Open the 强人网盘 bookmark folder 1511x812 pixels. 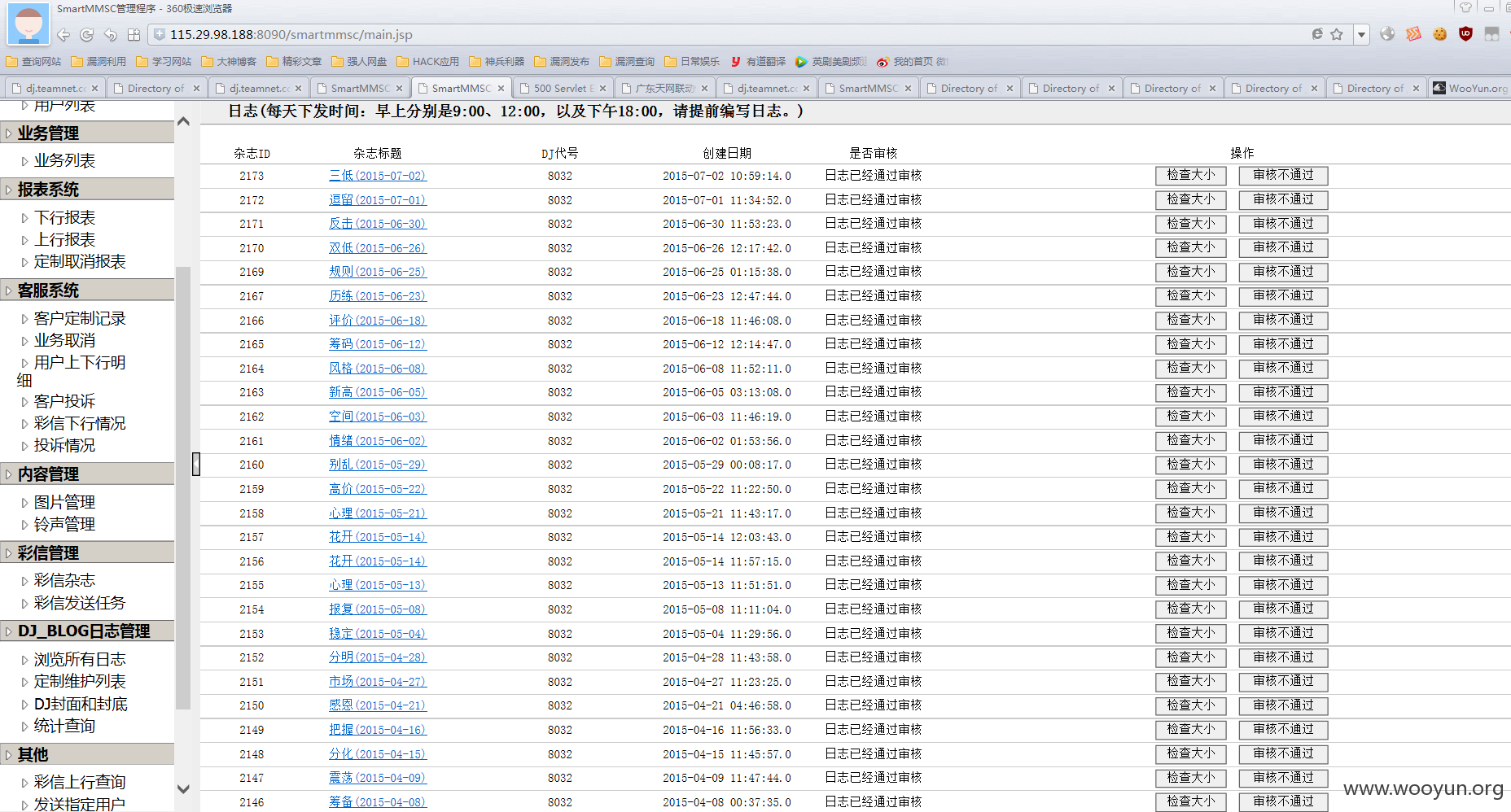pos(359,62)
